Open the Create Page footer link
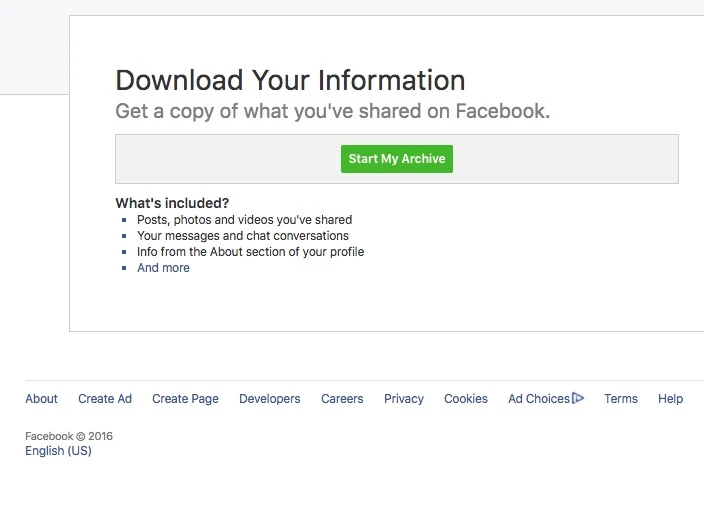 (x=185, y=399)
